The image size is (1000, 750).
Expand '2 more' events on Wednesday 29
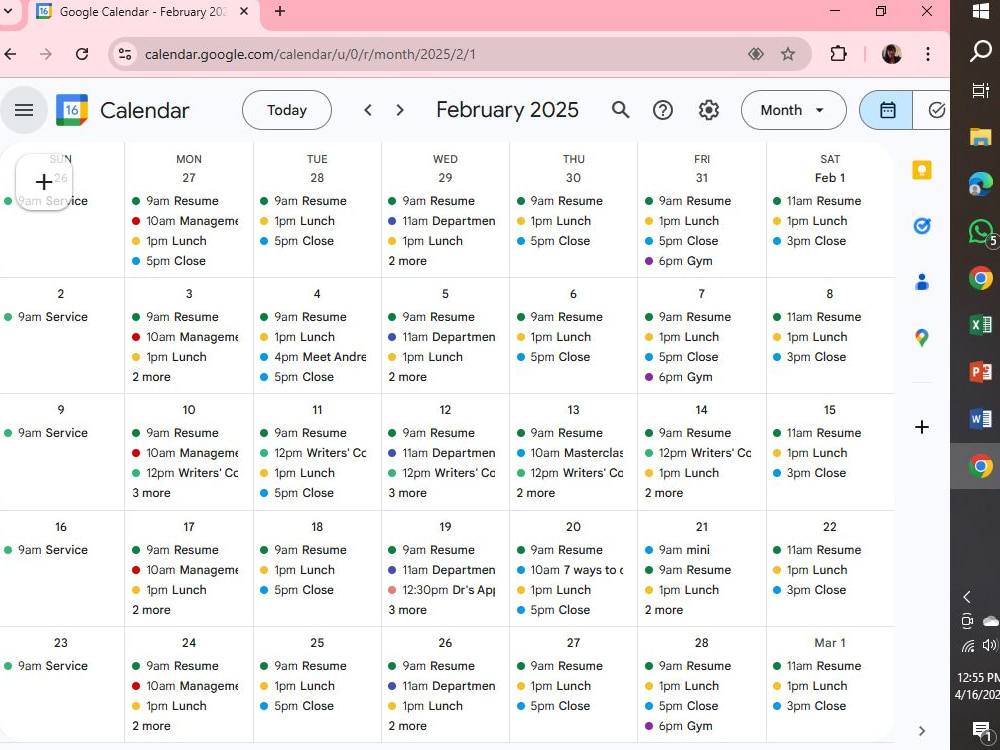pos(408,261)
